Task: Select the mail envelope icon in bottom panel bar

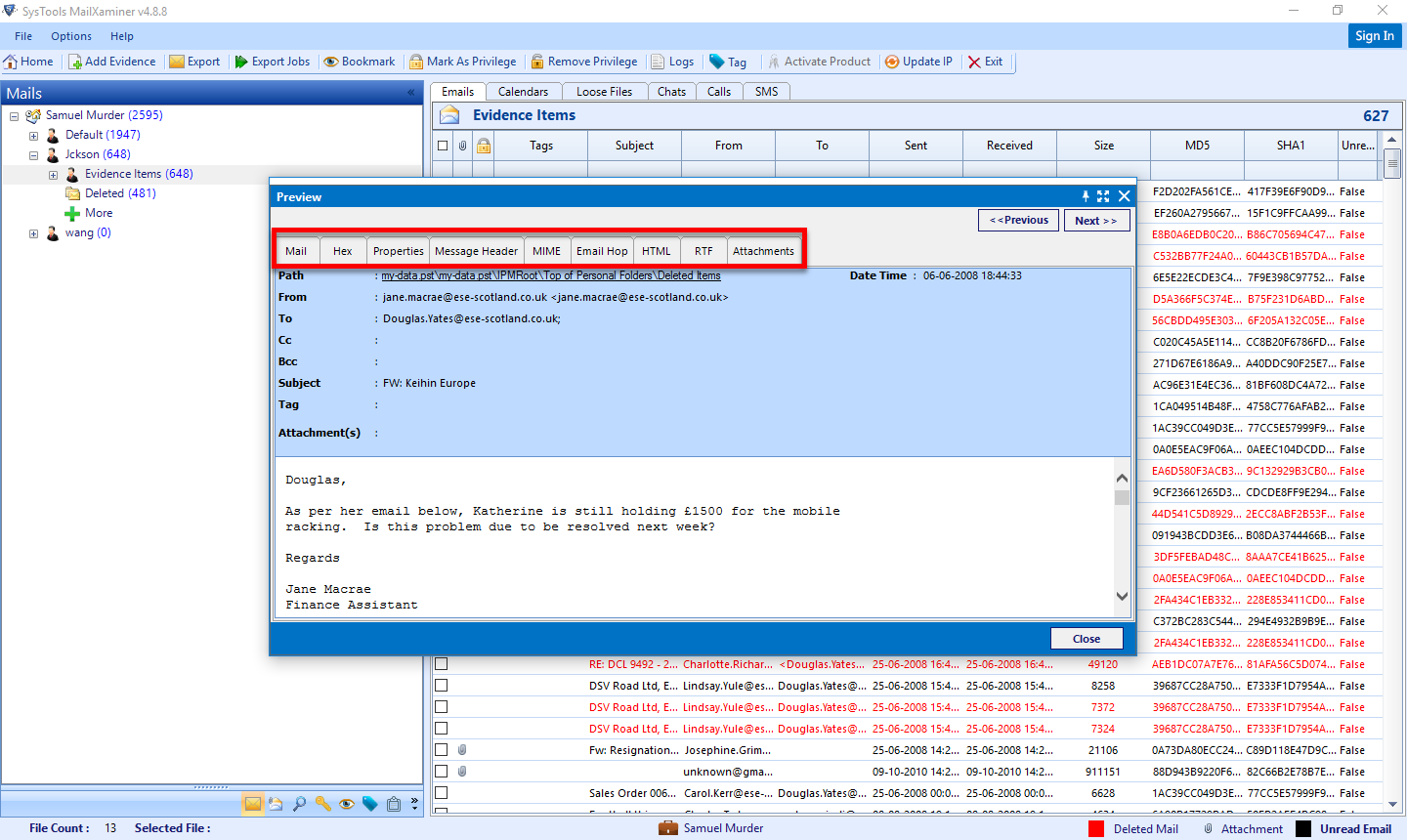Action: tap(253, 804)
